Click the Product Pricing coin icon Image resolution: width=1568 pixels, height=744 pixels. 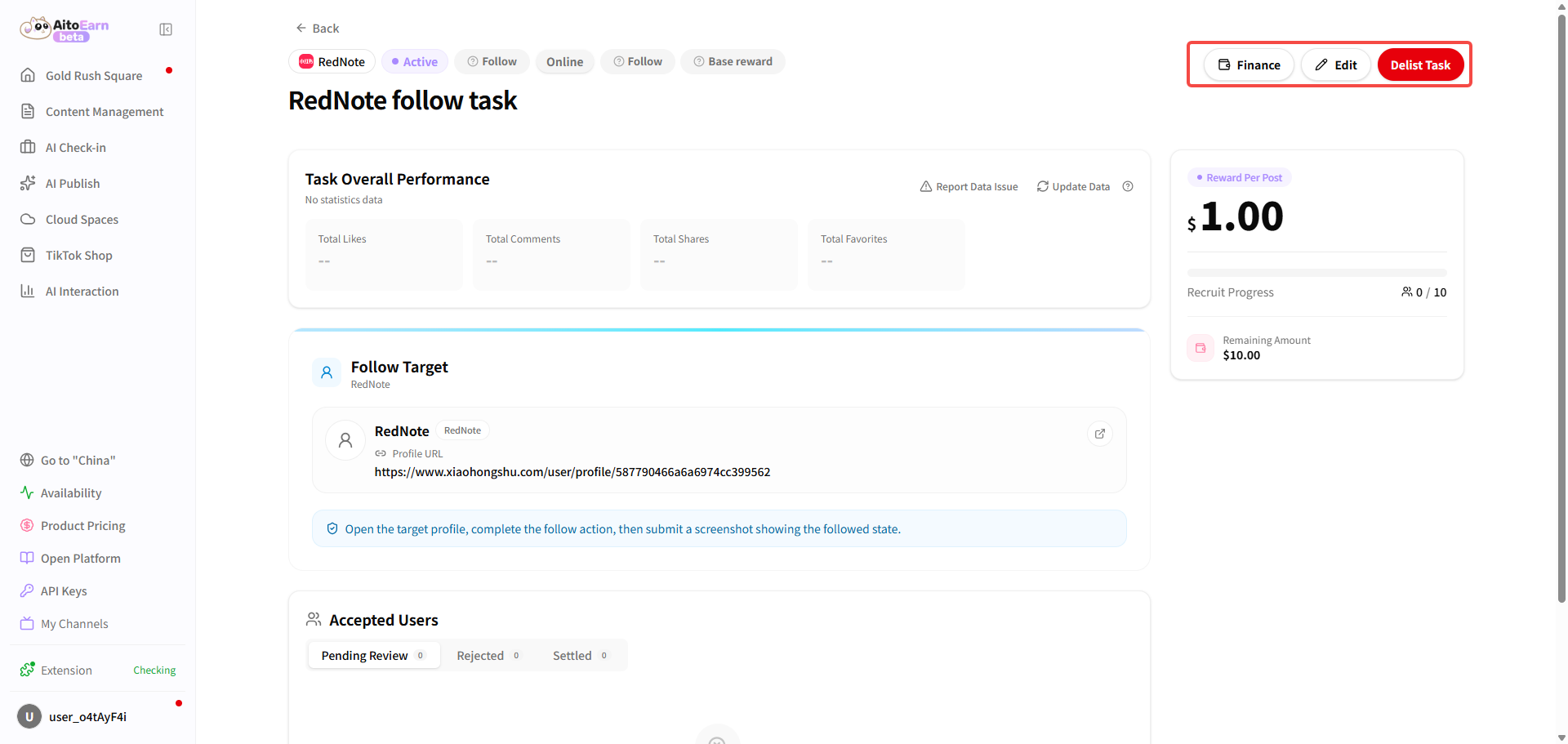(27, 525)
